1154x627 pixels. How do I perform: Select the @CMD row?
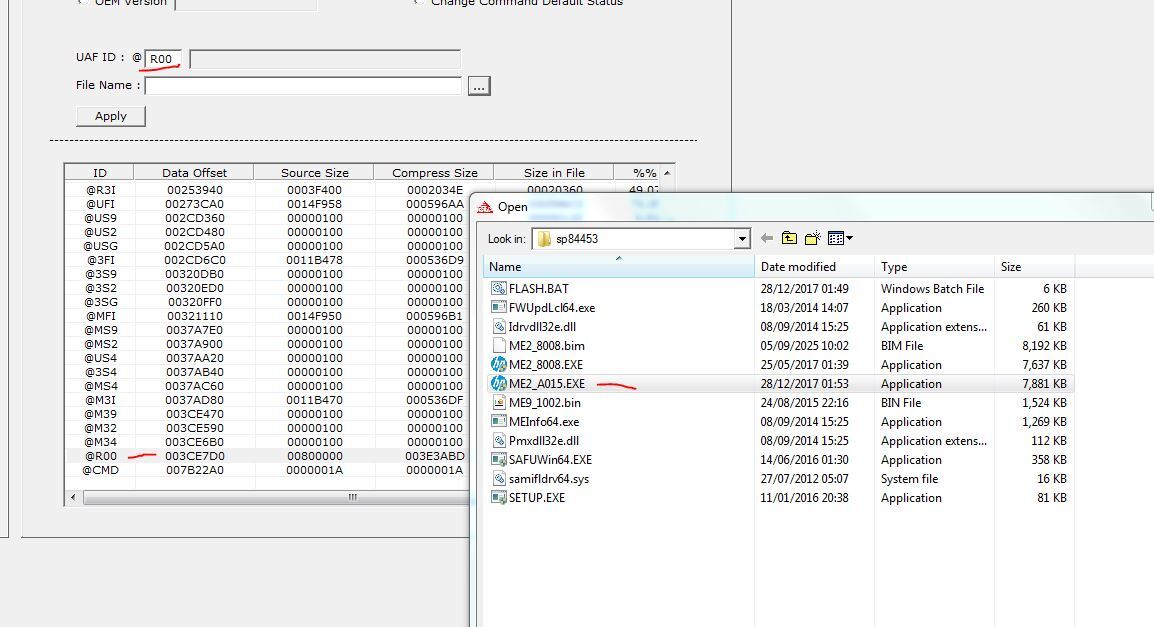pos(268,470)
